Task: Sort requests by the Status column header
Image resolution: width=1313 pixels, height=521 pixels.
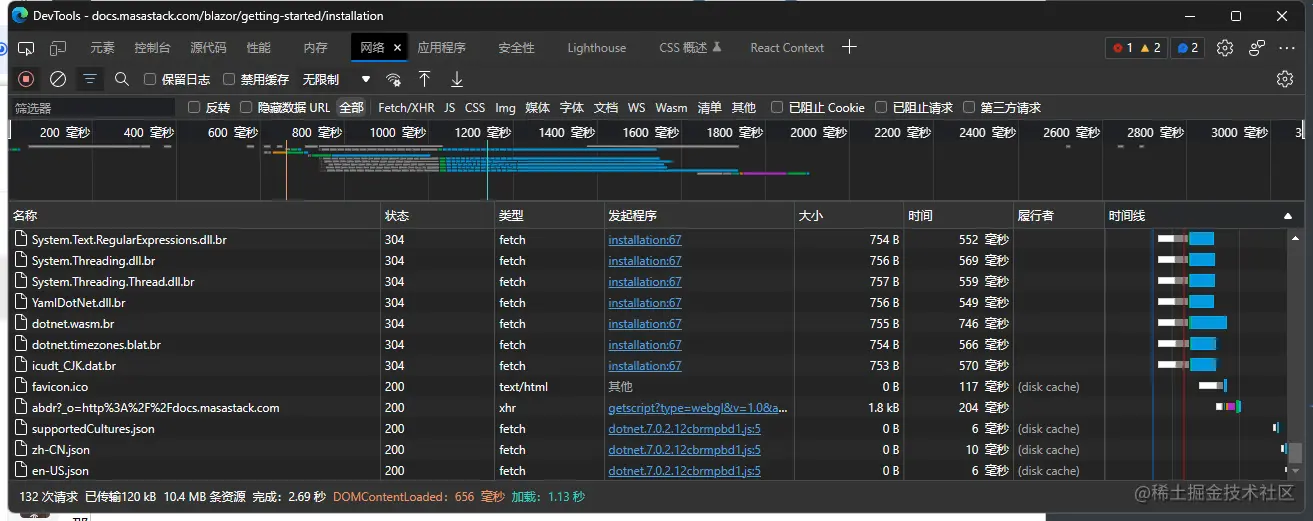Action: (438, 216)
